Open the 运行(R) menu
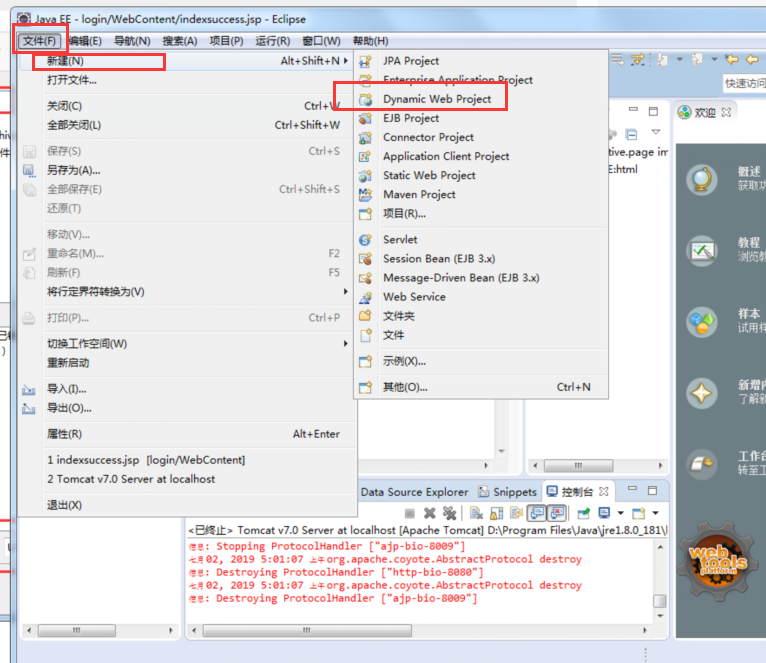766x663 pixels. click(x=273, y=41)
